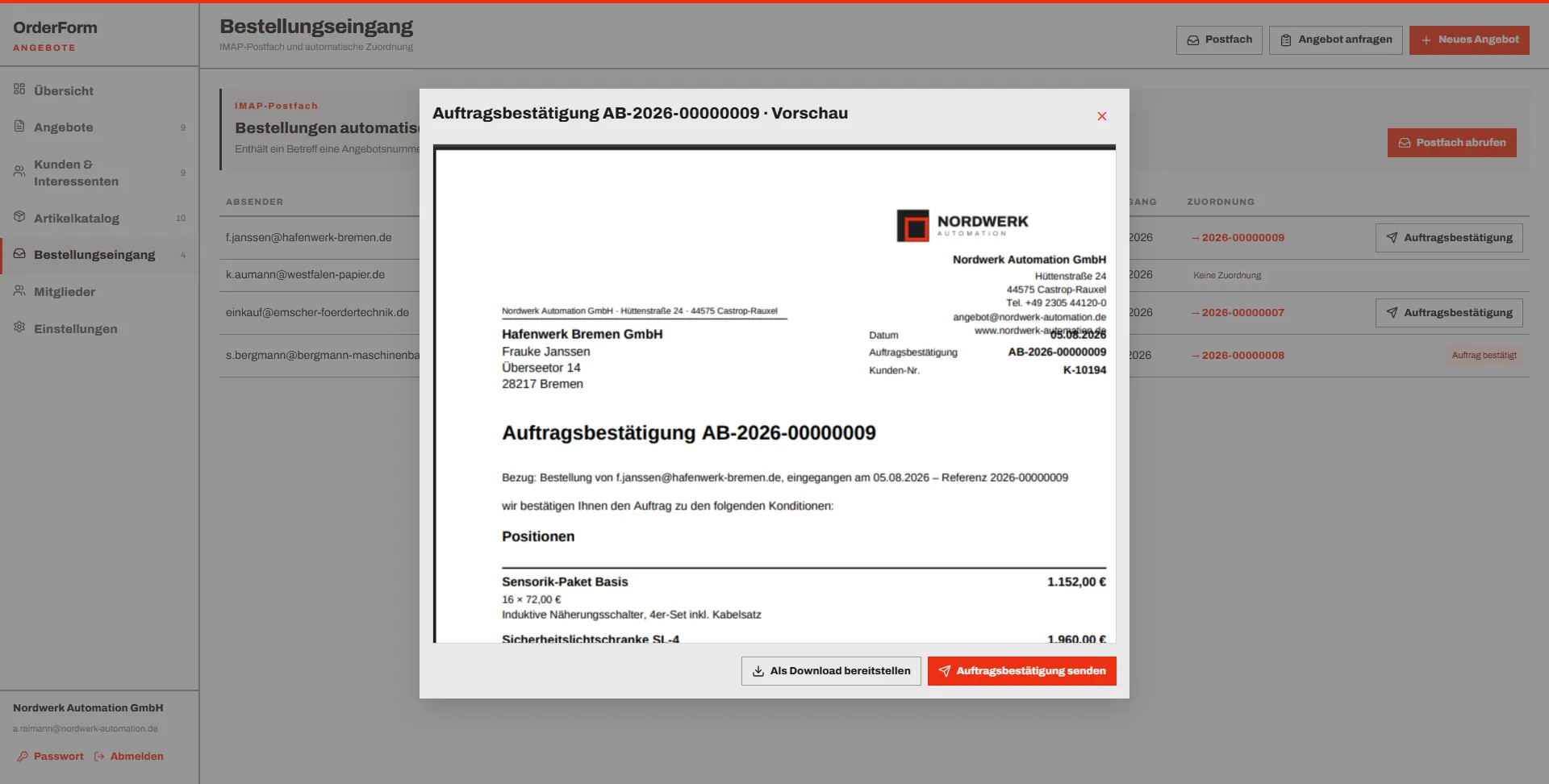Click the Kunden & Interessenten people icon
1549x784 pixels.
[x=19, y=172]
